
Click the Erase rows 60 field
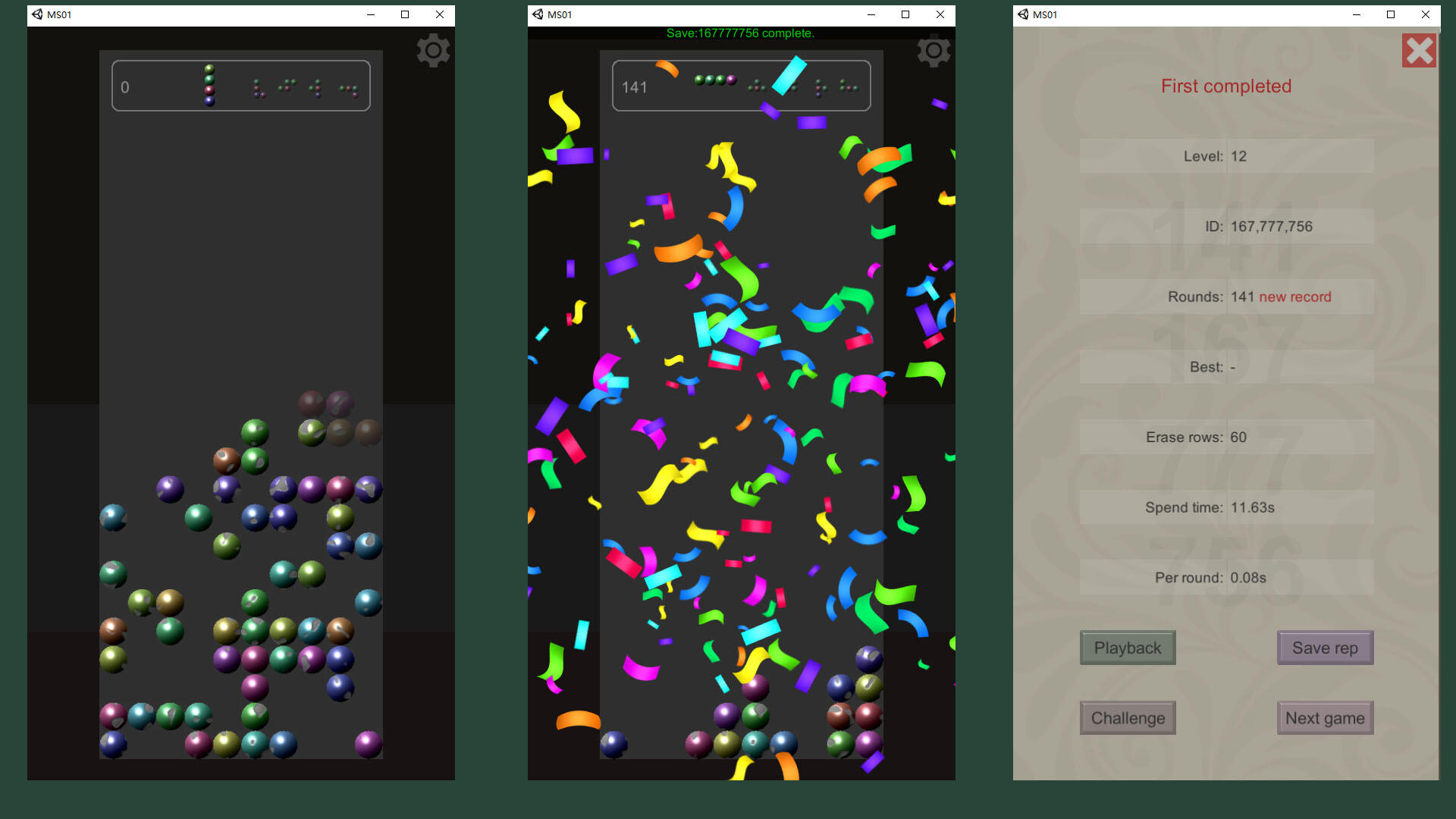[x=1226, y=437]
